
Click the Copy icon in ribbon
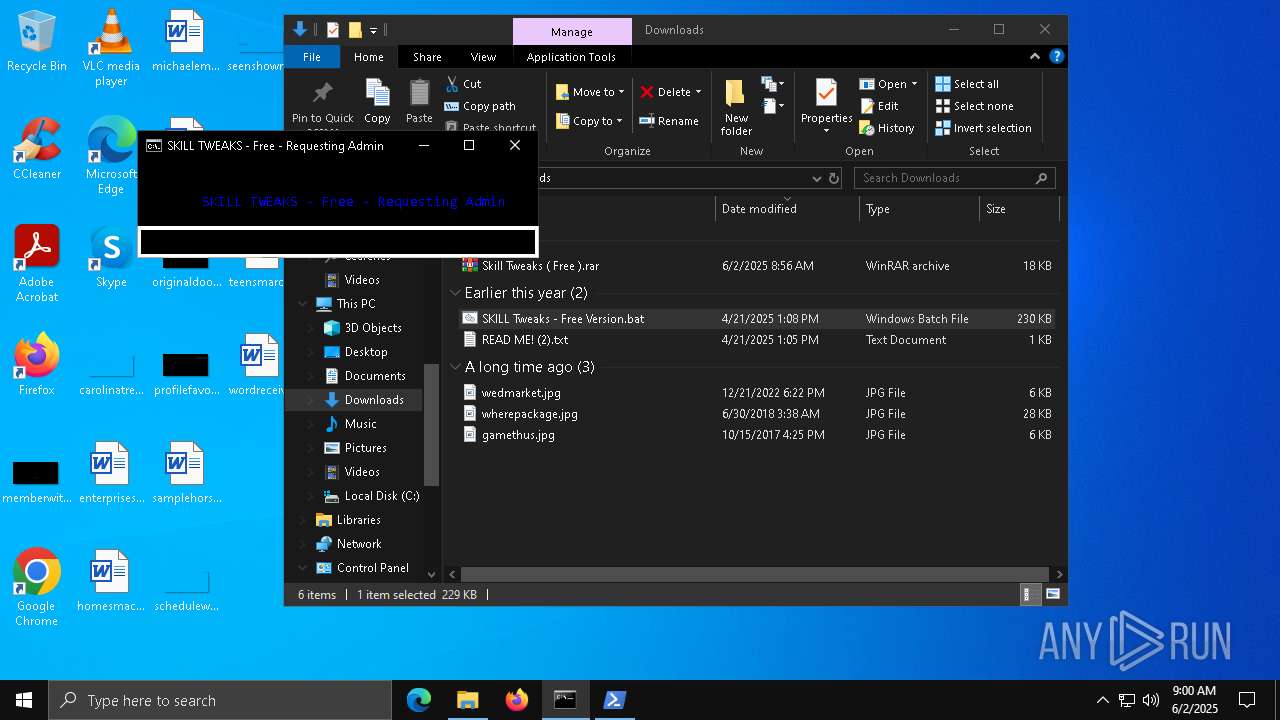[377, 101]
